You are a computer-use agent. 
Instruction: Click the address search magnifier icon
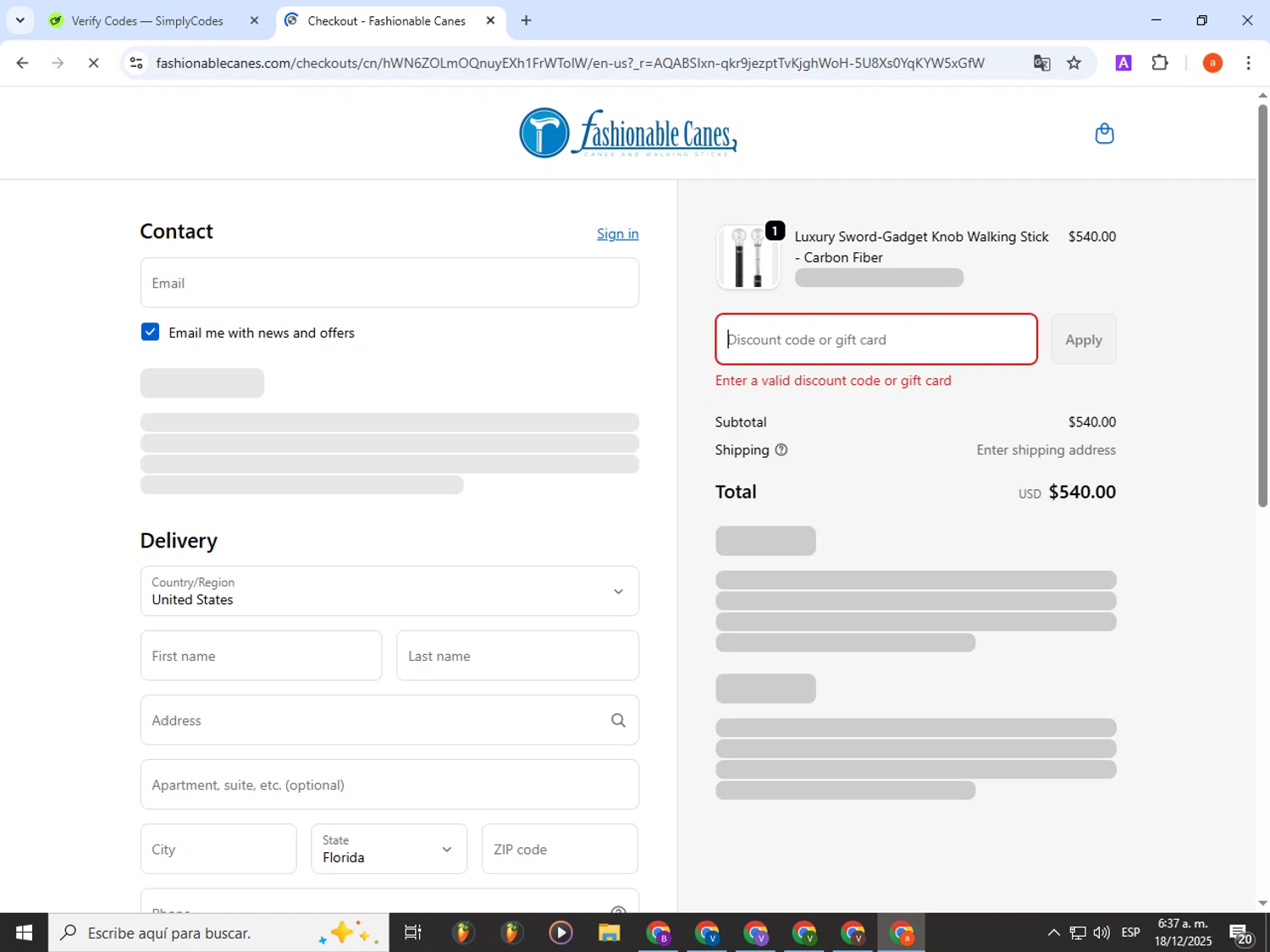618,720
